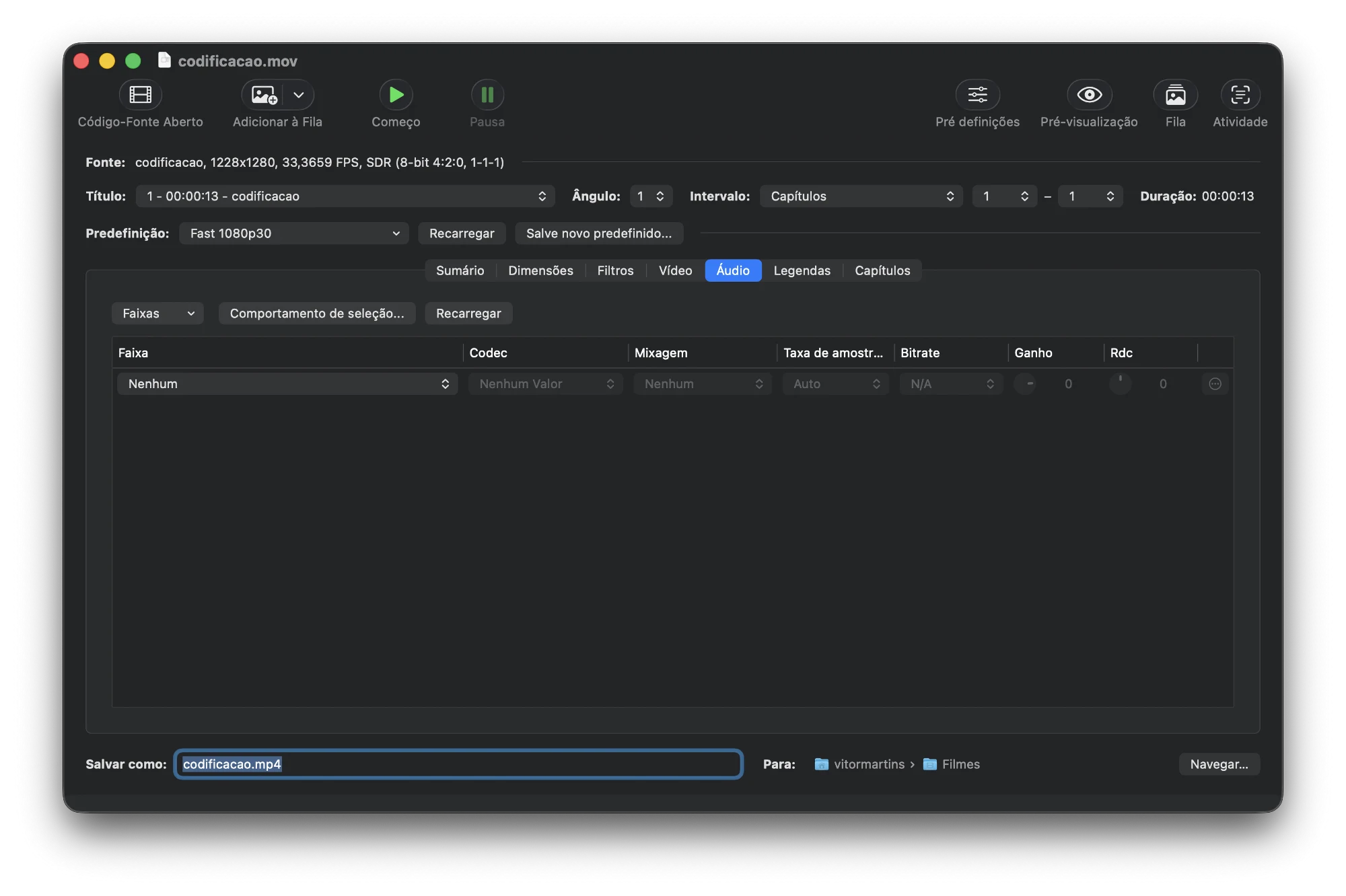Click the Filmes folder in destination path
Viewport: 1346px width, 896px height.
952,764
